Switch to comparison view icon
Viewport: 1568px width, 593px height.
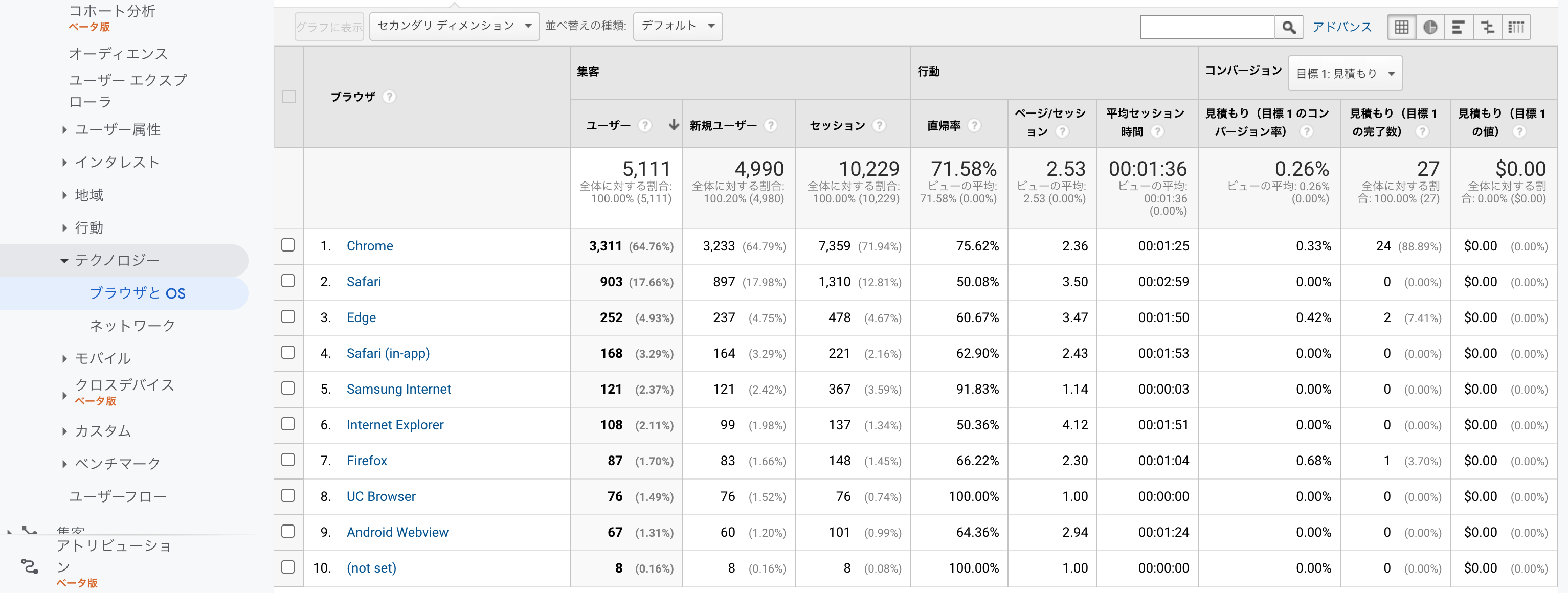tap(1487, 27)
